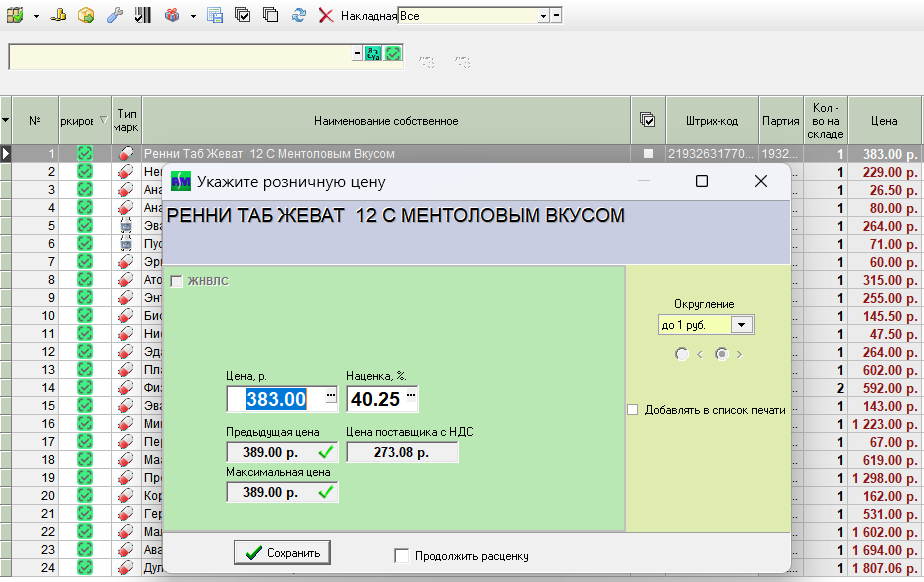Click ellipsis button in Цена field
Screen dimensions: 924x582
pyautogui.click(x=331, y=396)
